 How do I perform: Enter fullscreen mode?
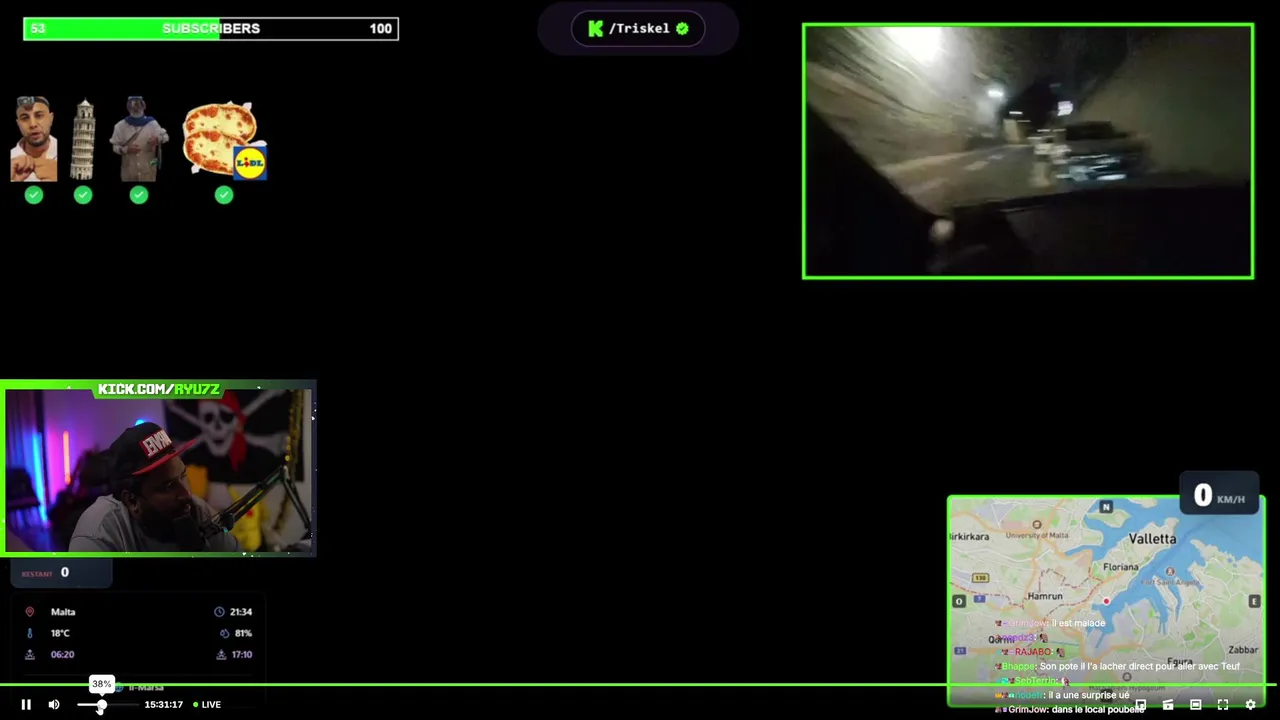click(x=1222, y=704)
